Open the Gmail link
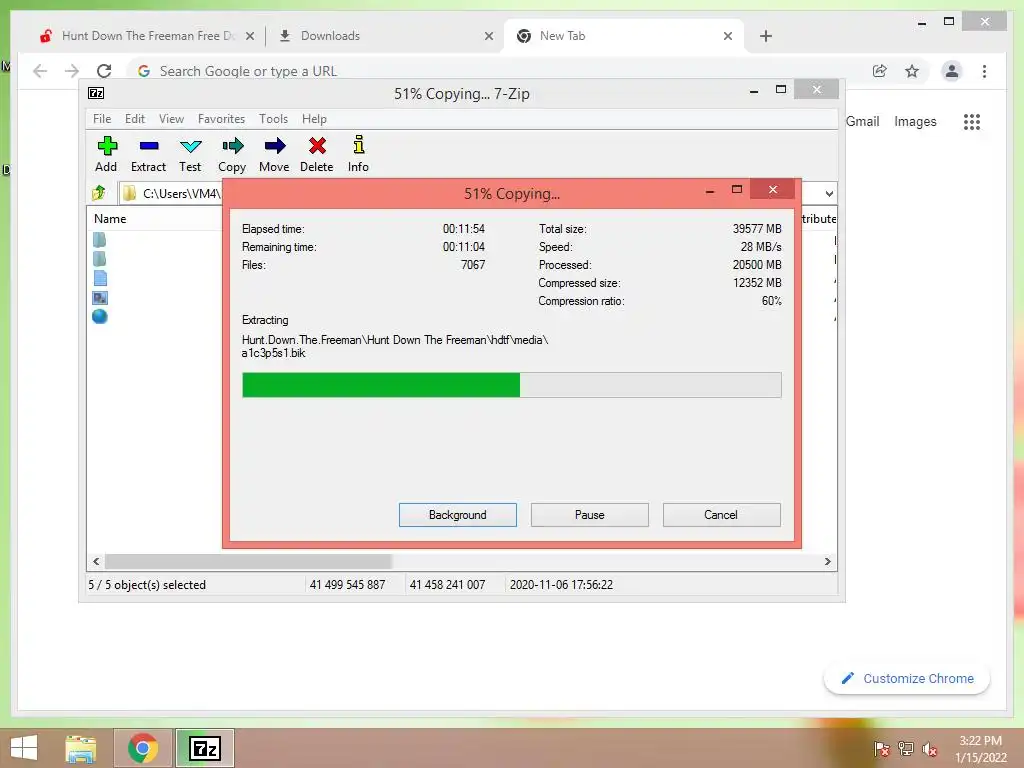 coord(863,121)
